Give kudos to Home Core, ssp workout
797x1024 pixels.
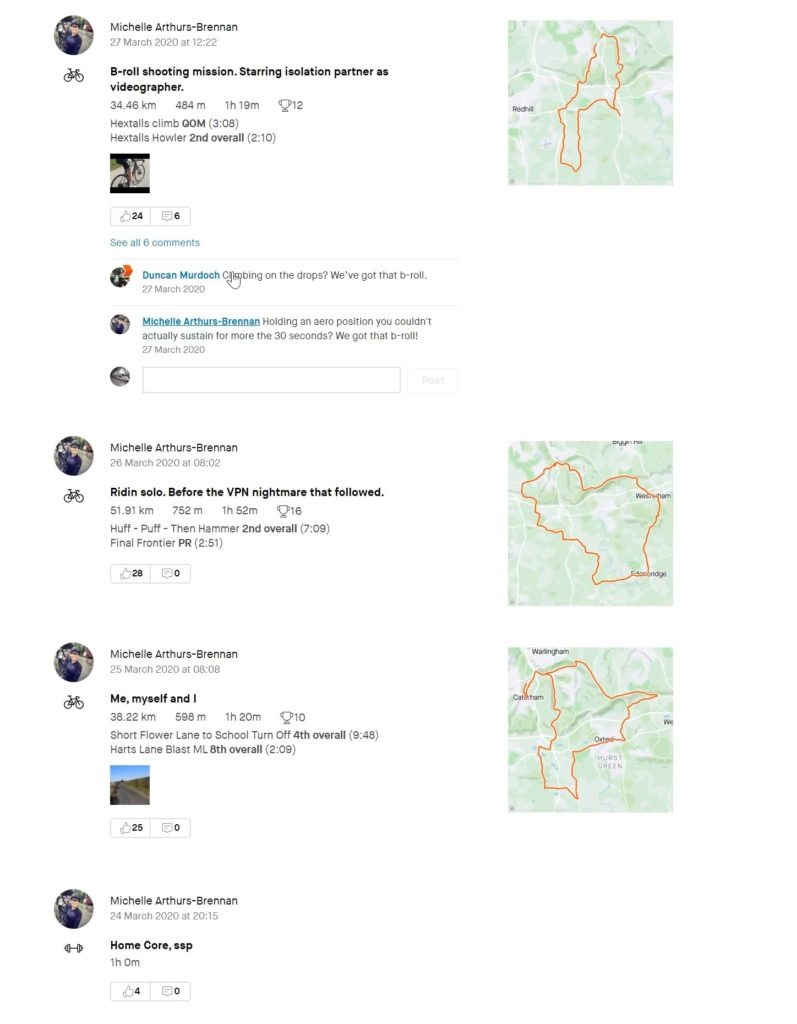131,991
